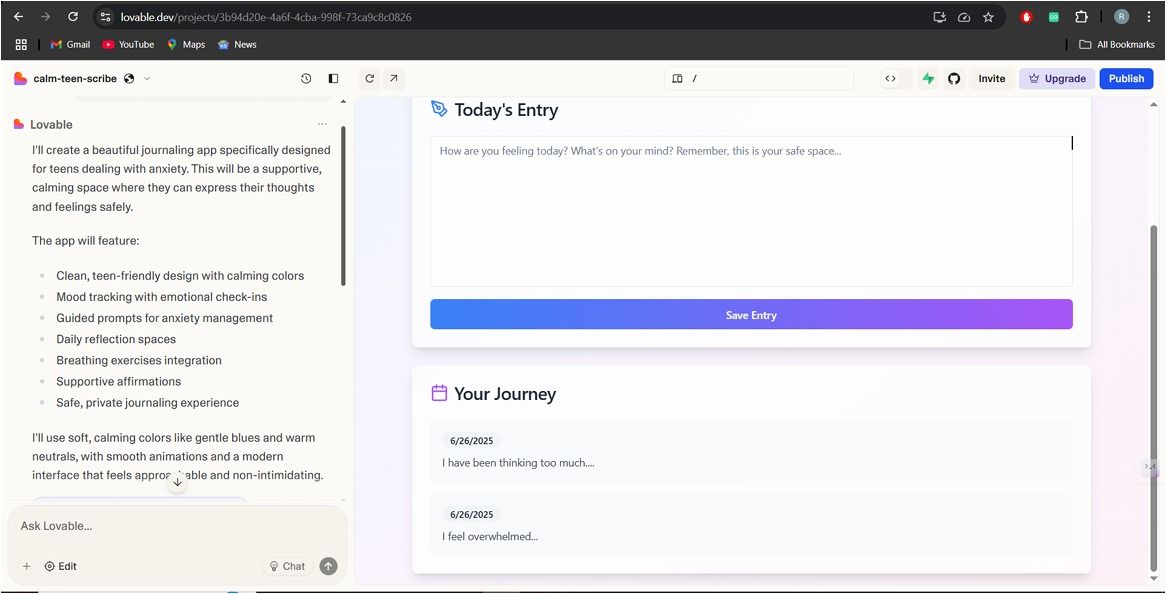
Task: Open version history clock icon
Action: tap(306, 78)
